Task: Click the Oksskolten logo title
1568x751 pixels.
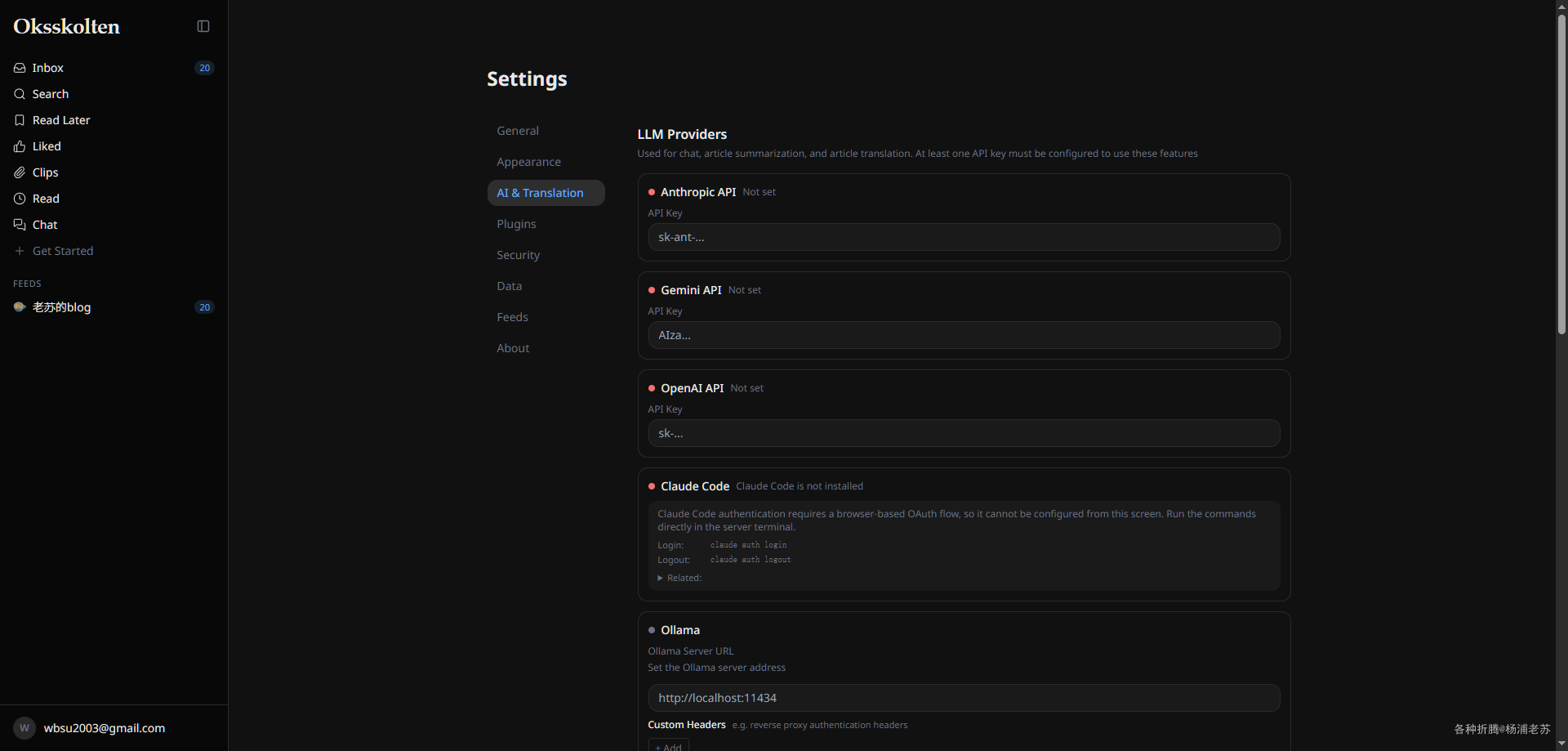Action: pyautogui.click(x=67, y=26)
